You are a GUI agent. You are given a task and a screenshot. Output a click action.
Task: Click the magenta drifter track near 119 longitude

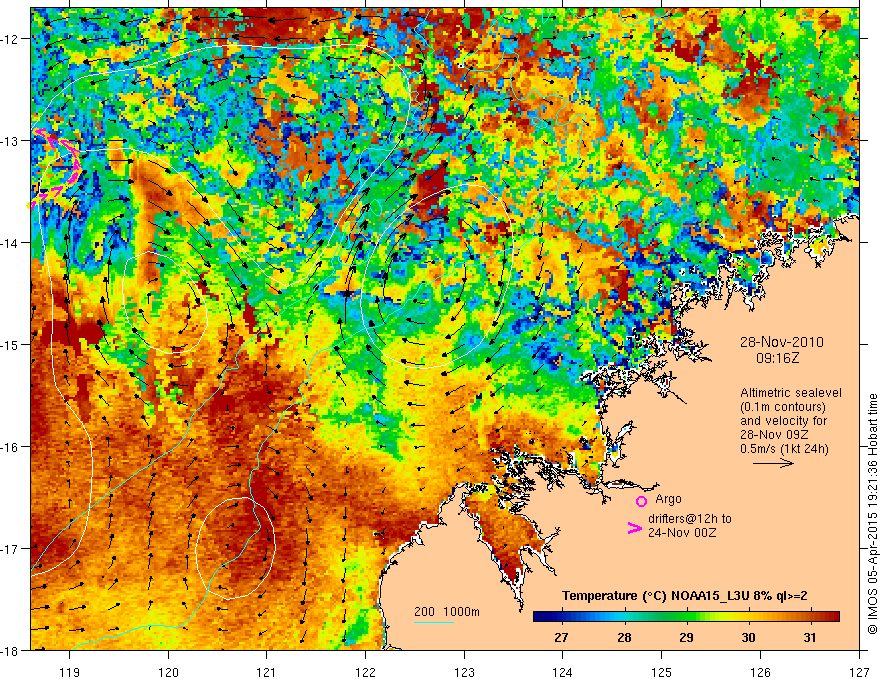56,168
